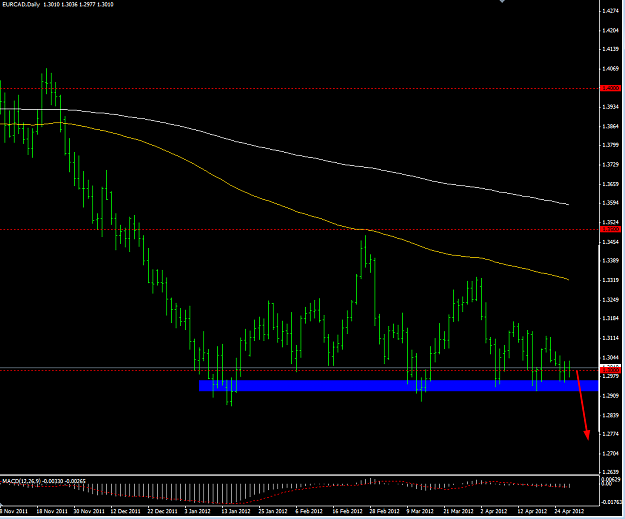Click the red 1.3000 price level tag
The image size is (625, 519).
pos(611,370)
